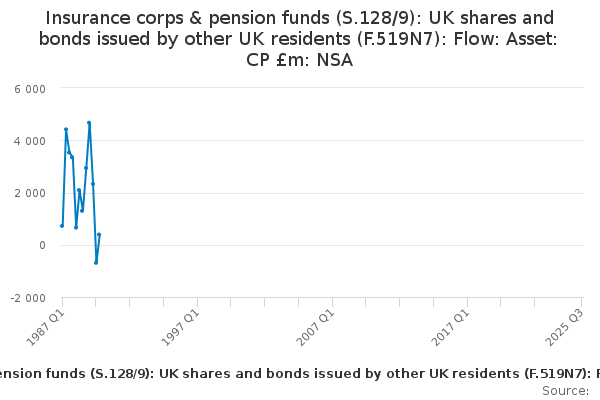Click the chart title text
Viewport: 600px width, 400px height.
coord(299,39)
